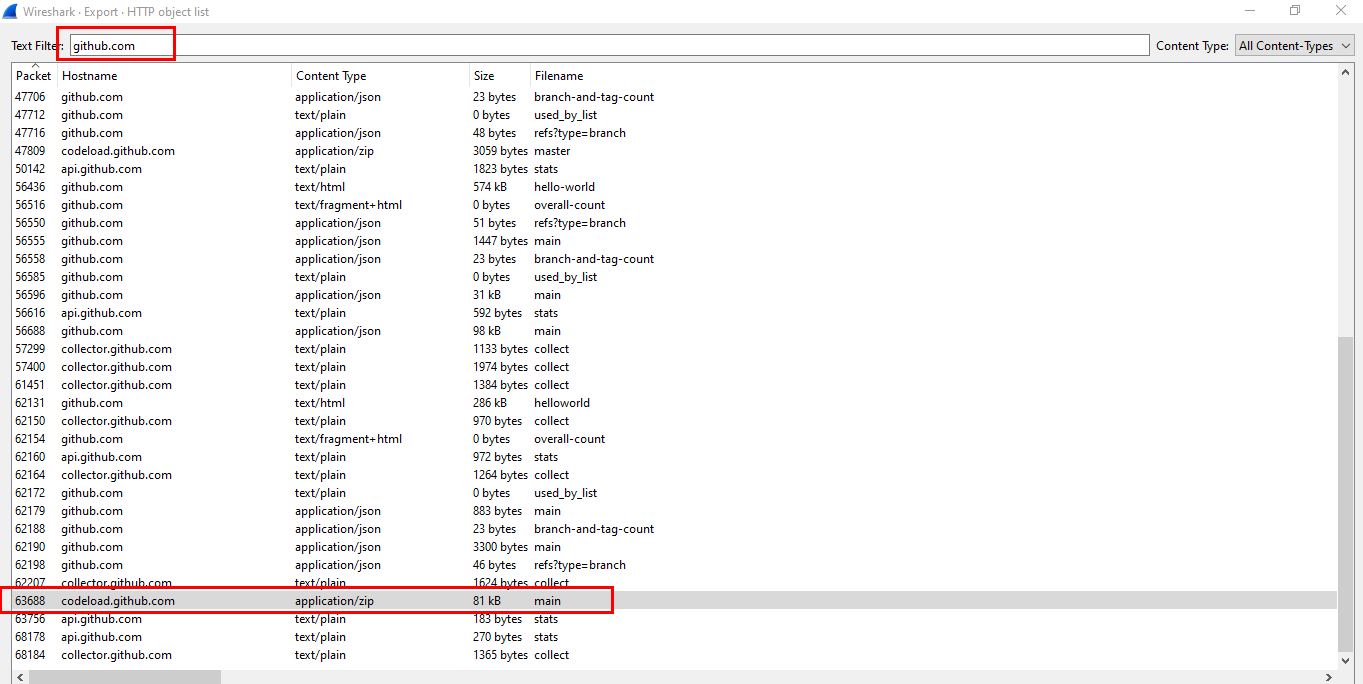Select the row sized 98 kB
1363x684 pixels.
click(675, 331)
